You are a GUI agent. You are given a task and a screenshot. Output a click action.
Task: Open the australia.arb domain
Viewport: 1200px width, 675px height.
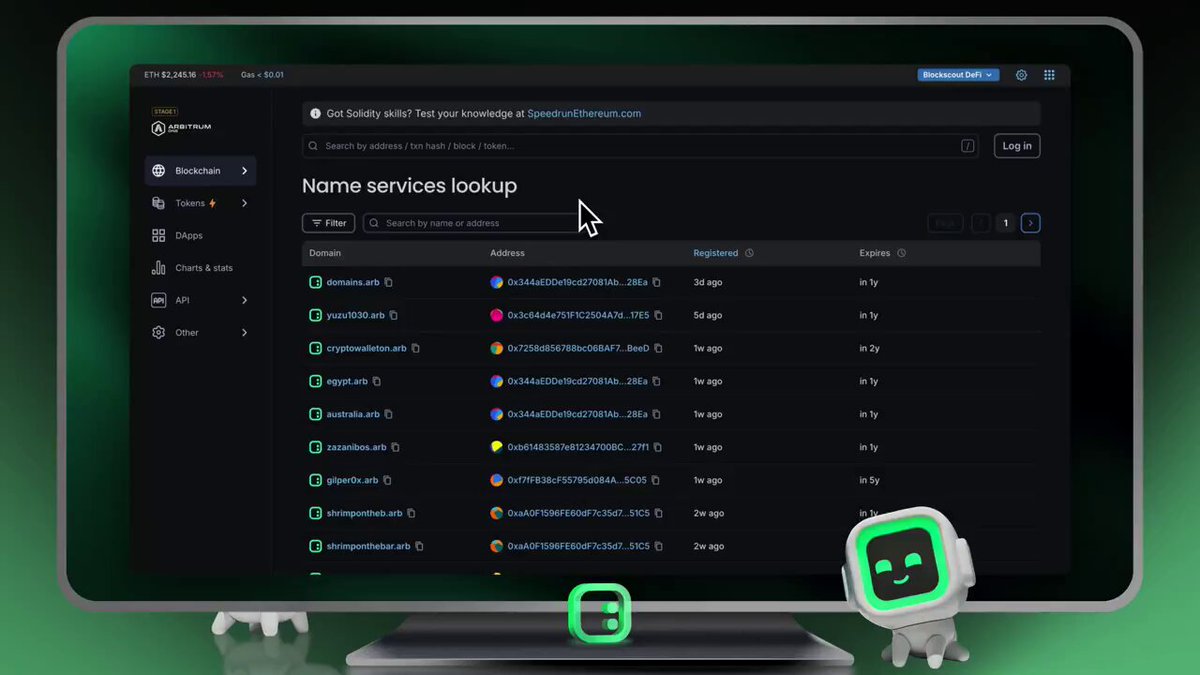tap(353, 414)
